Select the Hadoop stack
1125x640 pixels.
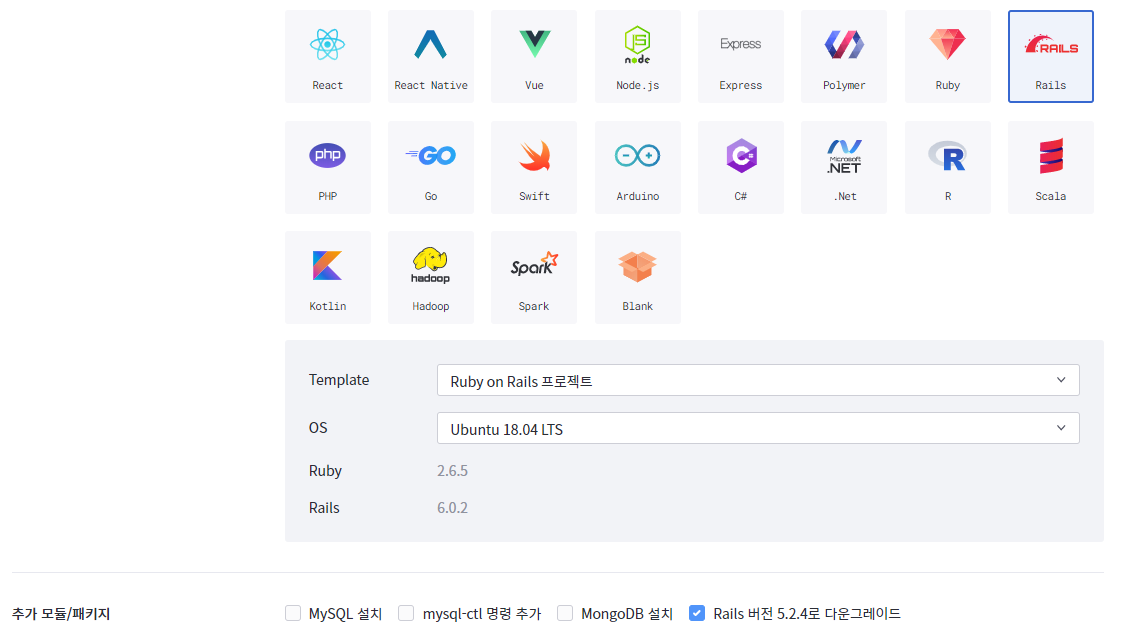pos(430,278)
